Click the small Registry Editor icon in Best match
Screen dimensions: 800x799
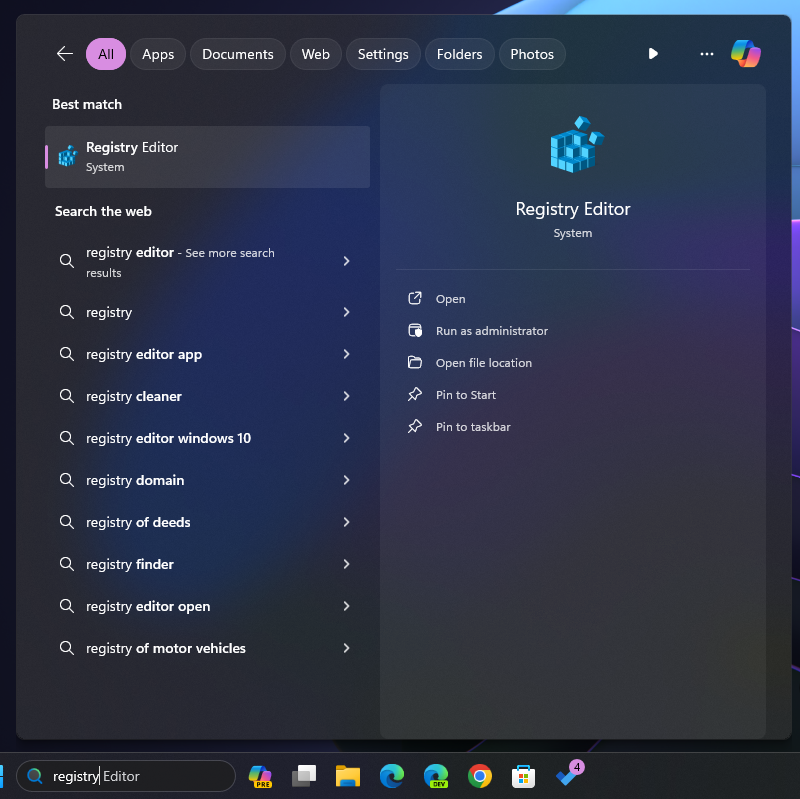(x=67, y=156)
